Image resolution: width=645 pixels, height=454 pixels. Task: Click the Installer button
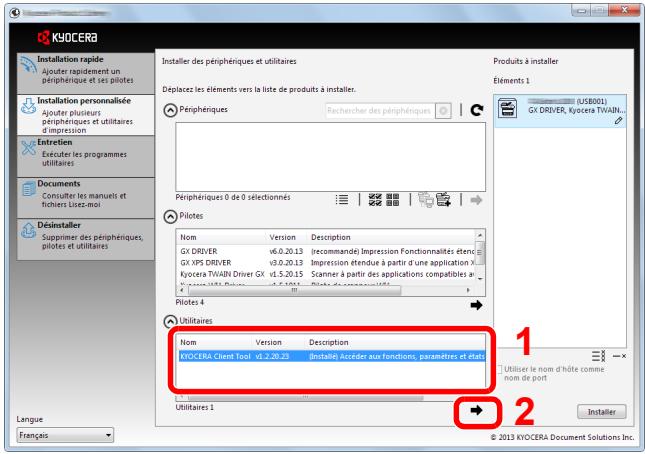click(x=601, y=412)
